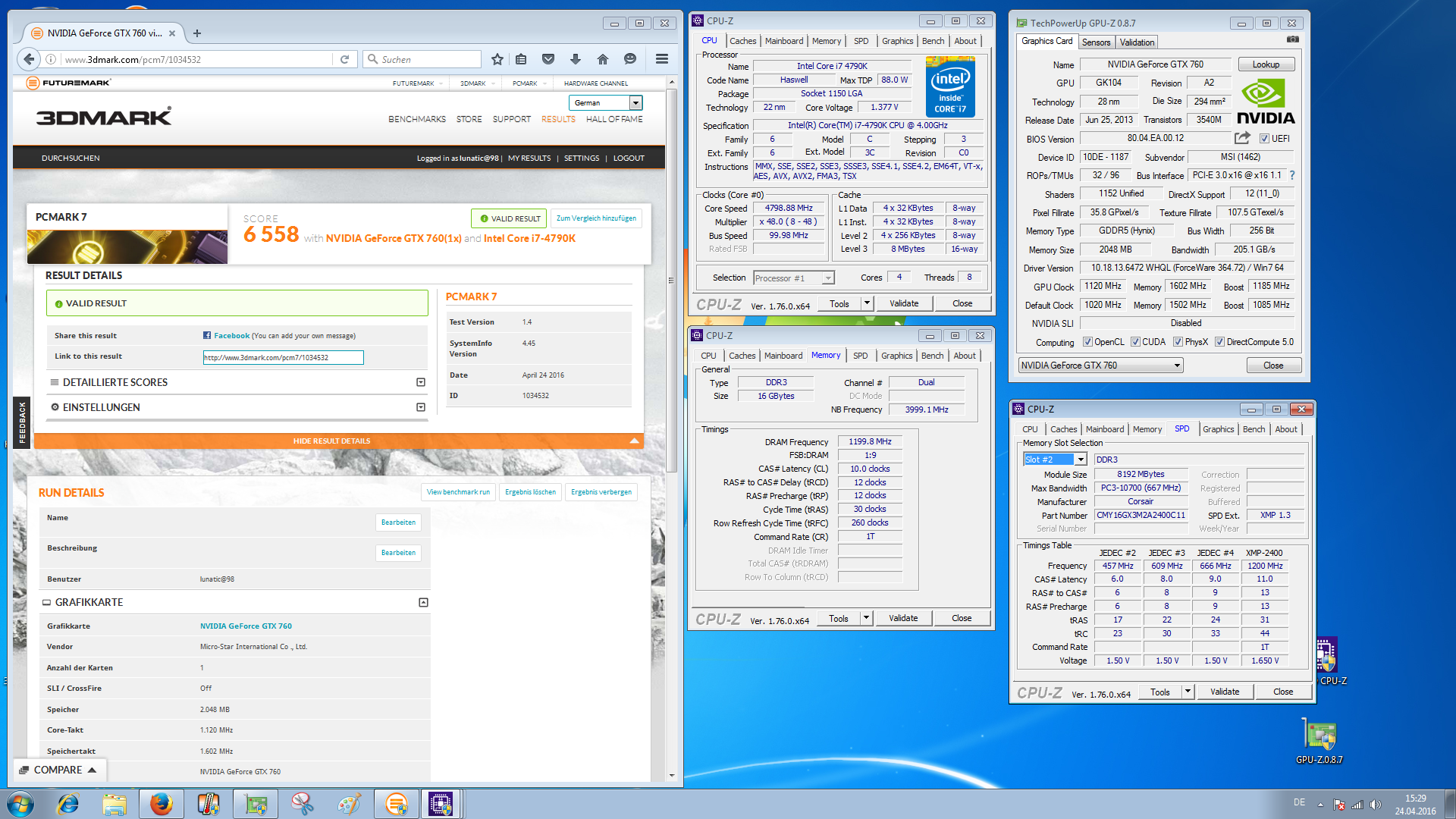Go back with the Firefox back arrow
Viewport: 1456px width, 819px height.
tap(29, 59)
